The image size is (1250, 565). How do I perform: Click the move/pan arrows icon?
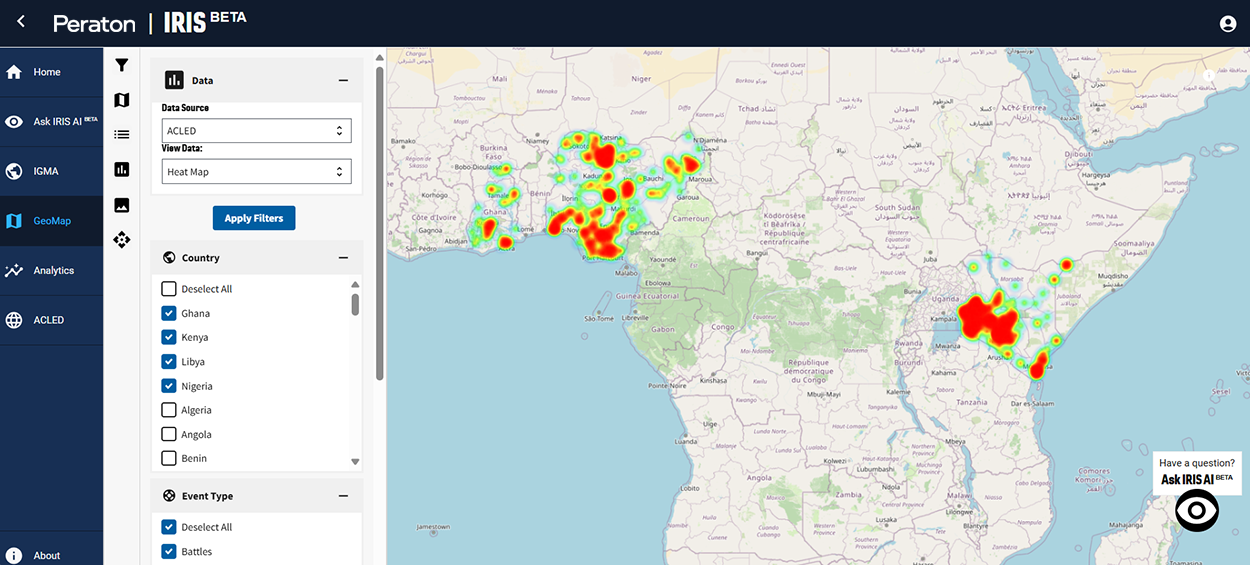click(122, 240)
